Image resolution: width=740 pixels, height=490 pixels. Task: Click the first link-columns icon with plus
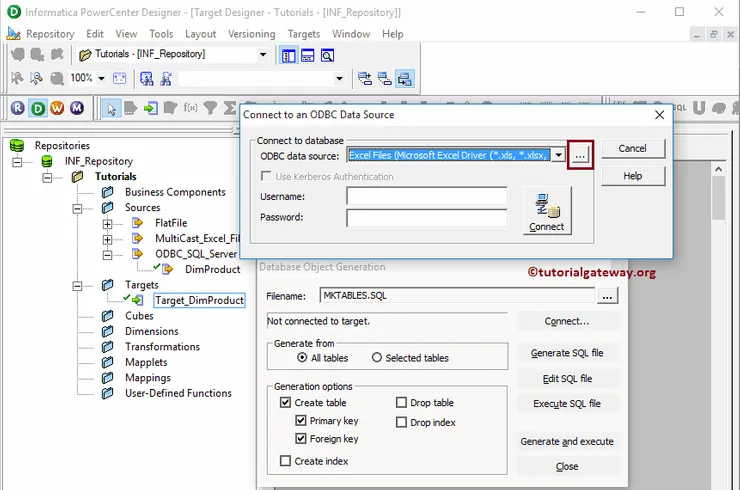pos(365,78)
